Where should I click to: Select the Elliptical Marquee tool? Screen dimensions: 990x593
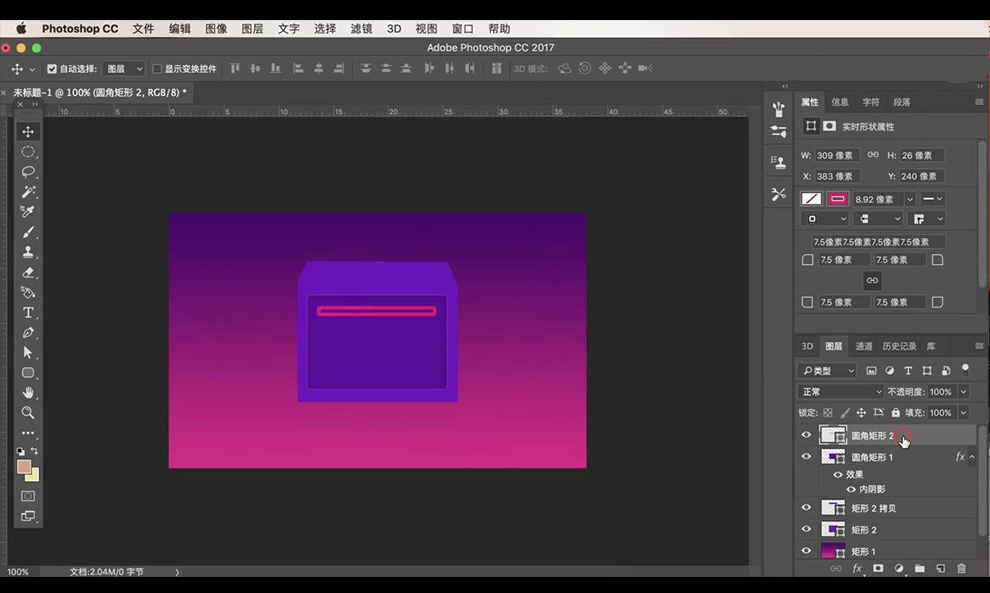pos(28,152)
